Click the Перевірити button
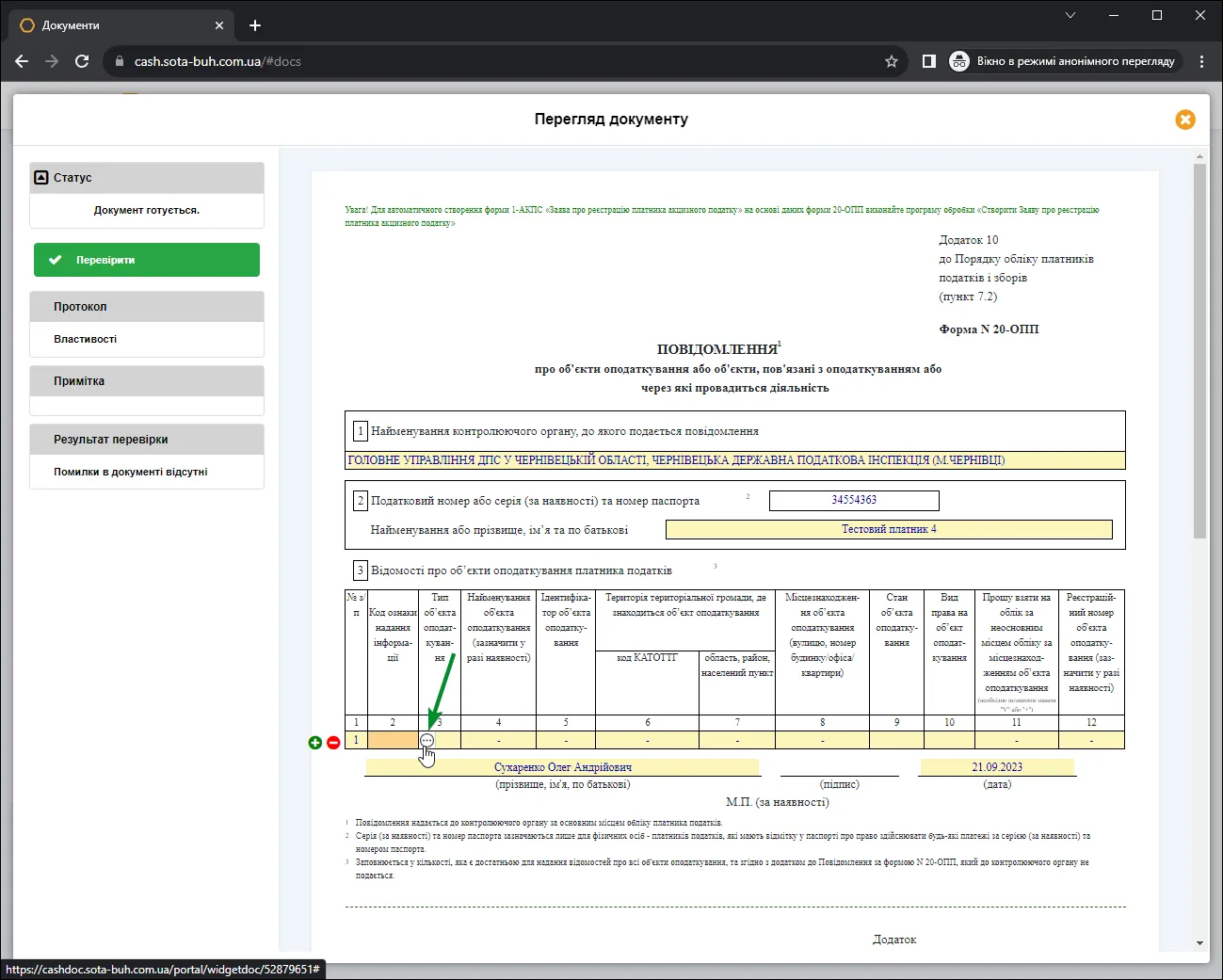The height and width of the screenshot is (980, 1223). [147, 260]
